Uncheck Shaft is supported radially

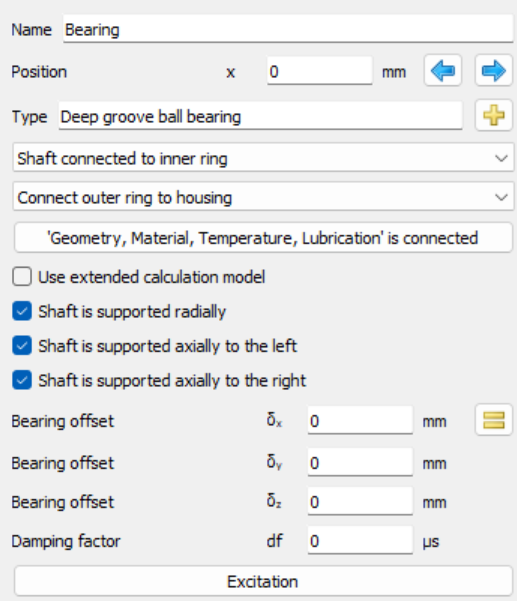point(22,311)
